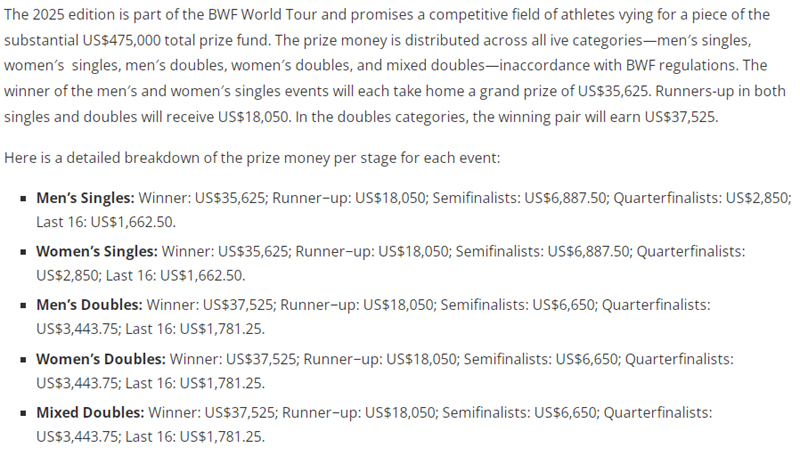Click the bullet before Men's Singles
Screen dimensions: 800x456
click(23, 198)
